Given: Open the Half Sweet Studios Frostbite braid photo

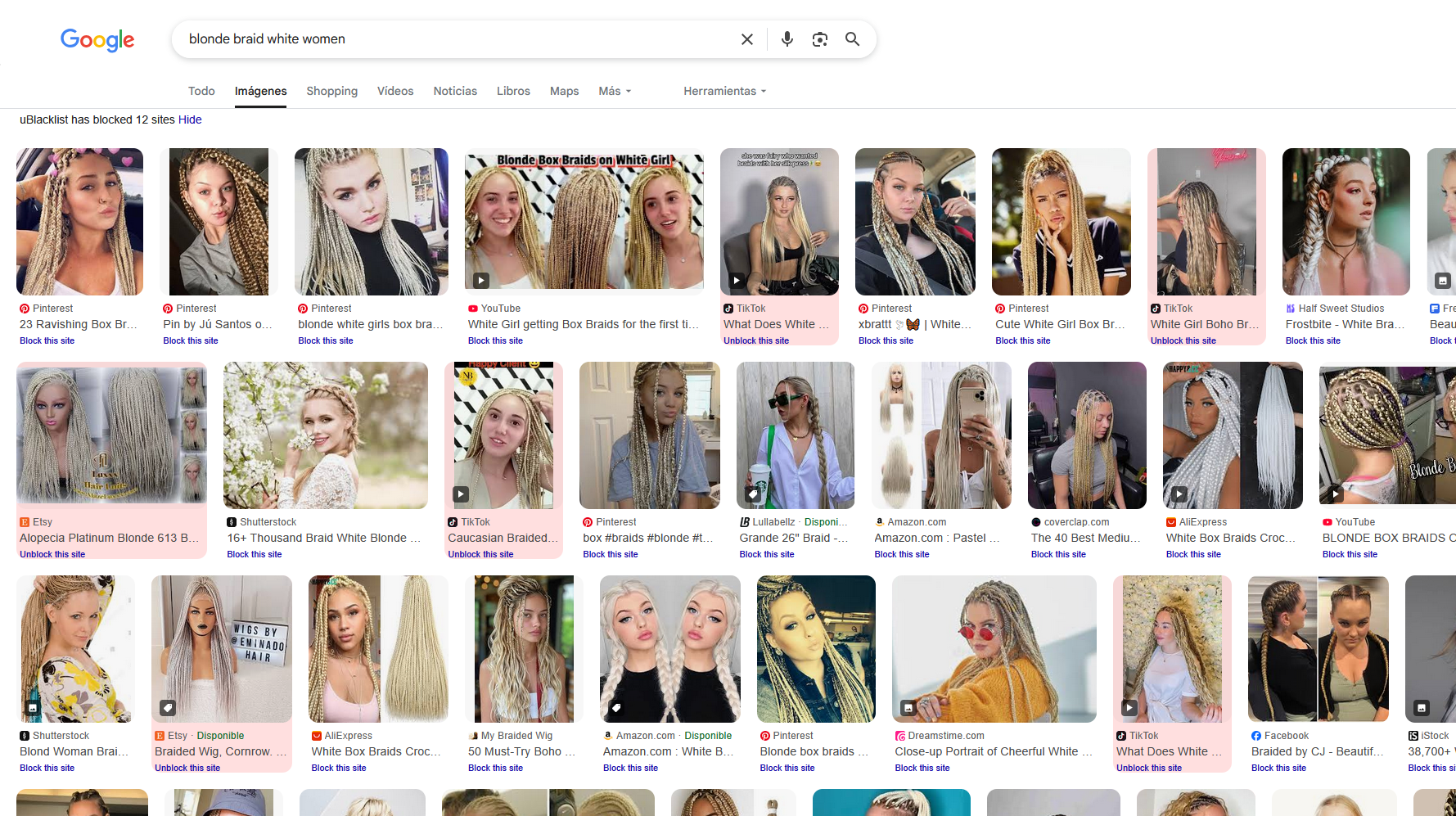Looking at the screenshot, I should pos(1346,222).
